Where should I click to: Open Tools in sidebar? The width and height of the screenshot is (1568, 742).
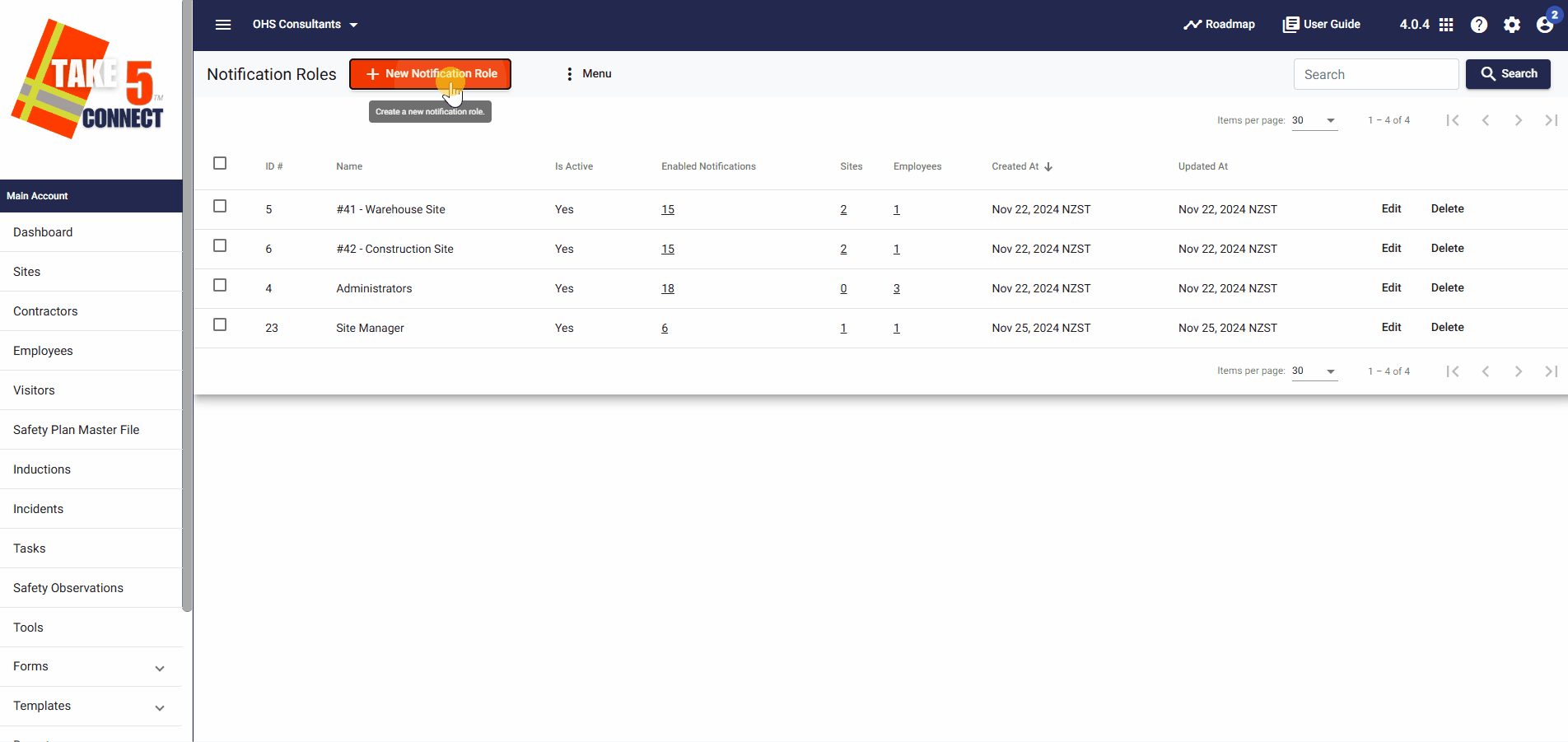[91, 628]
